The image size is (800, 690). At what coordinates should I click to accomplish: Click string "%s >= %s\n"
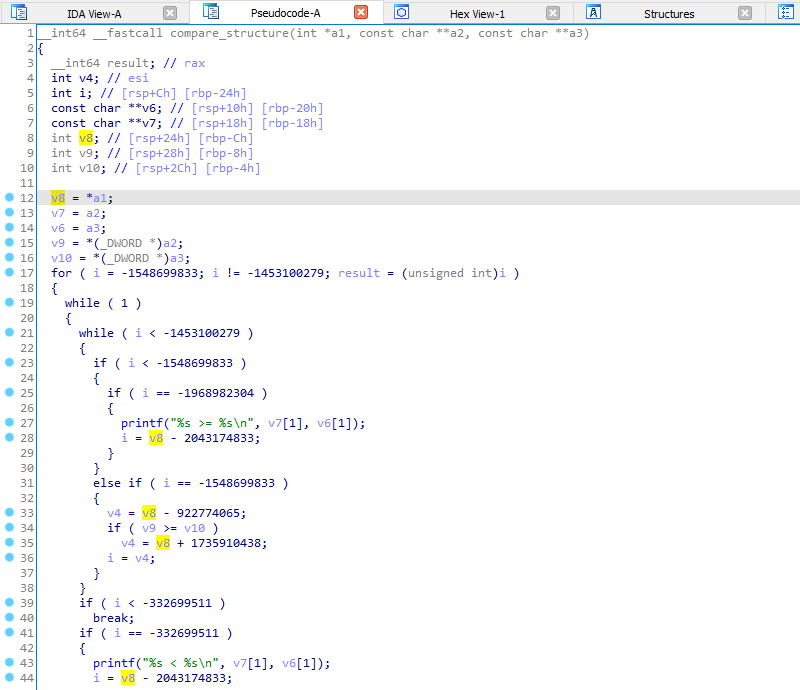tap(212, 423)
